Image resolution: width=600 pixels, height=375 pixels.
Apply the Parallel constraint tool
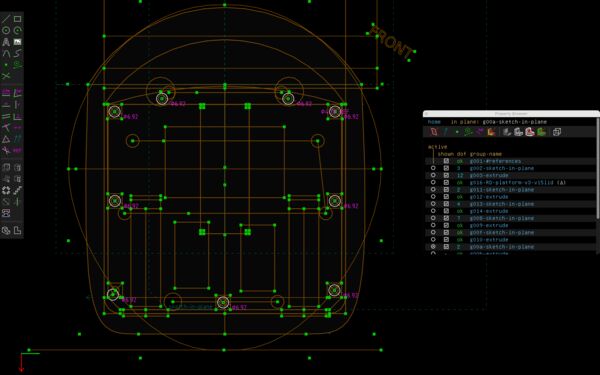[x=6, y=116]
